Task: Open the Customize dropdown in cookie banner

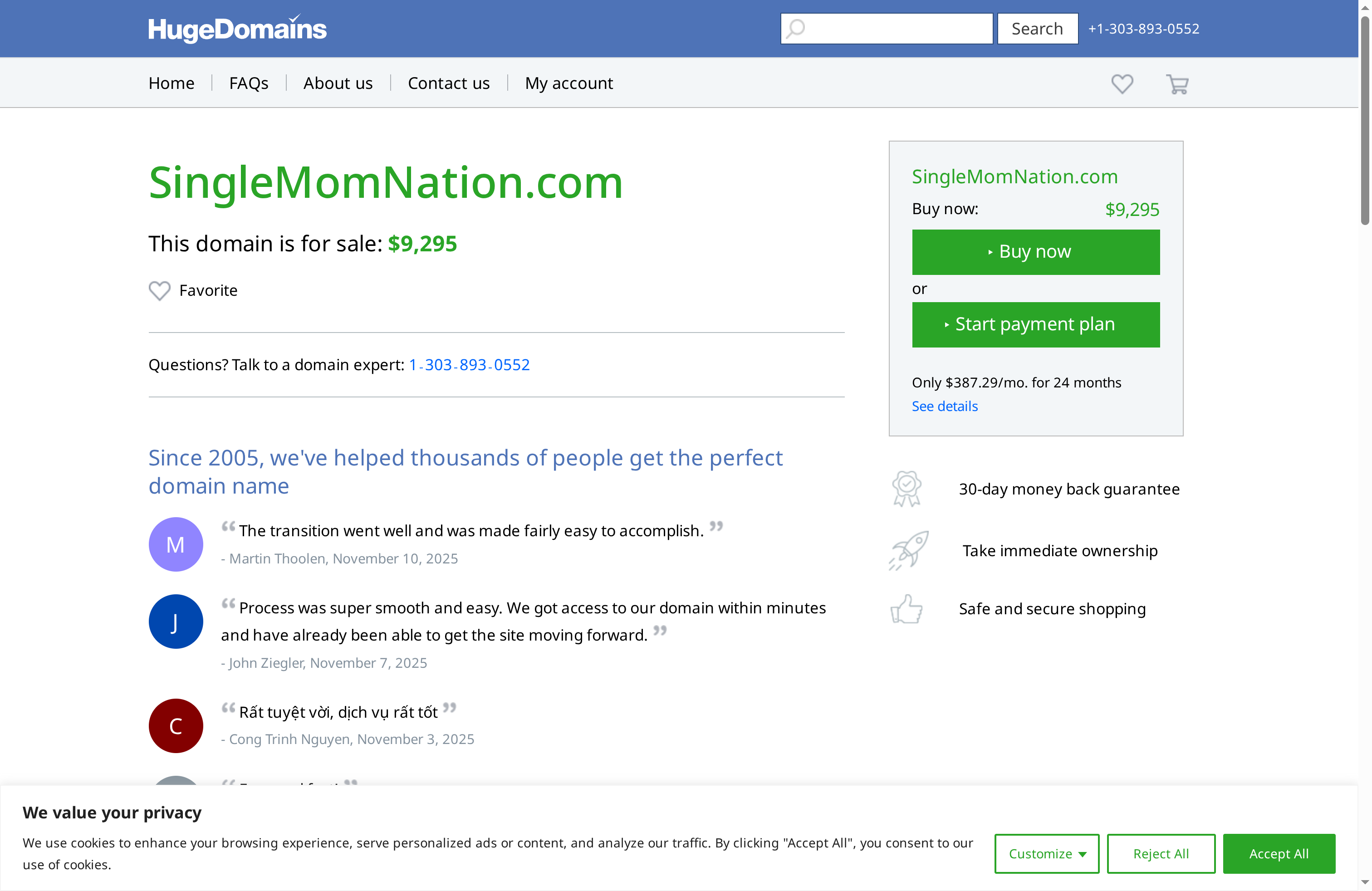Action: tap(1046, 853)
